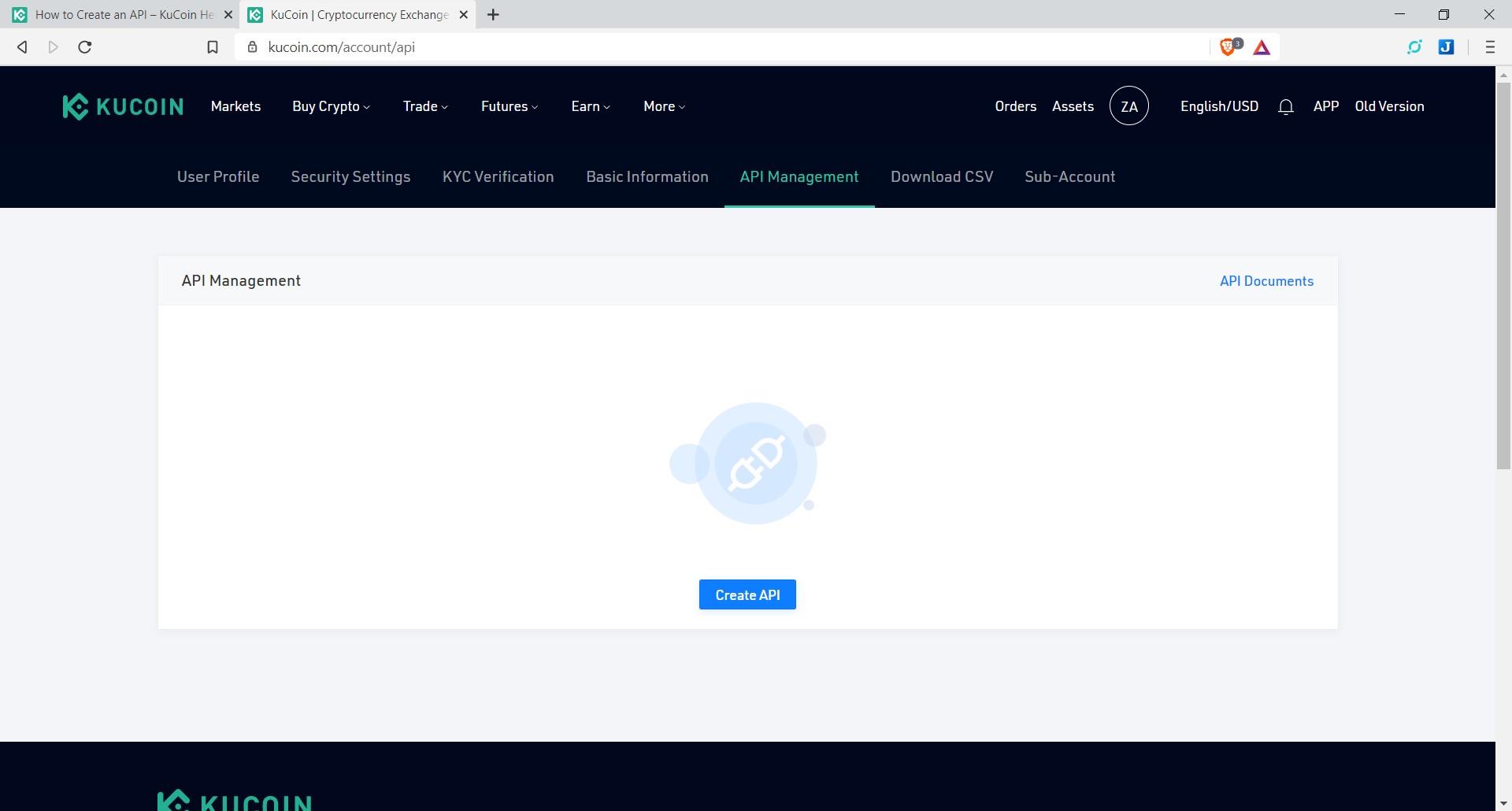Open the APP download link
1512x811 pixels.
(1326, 106)
